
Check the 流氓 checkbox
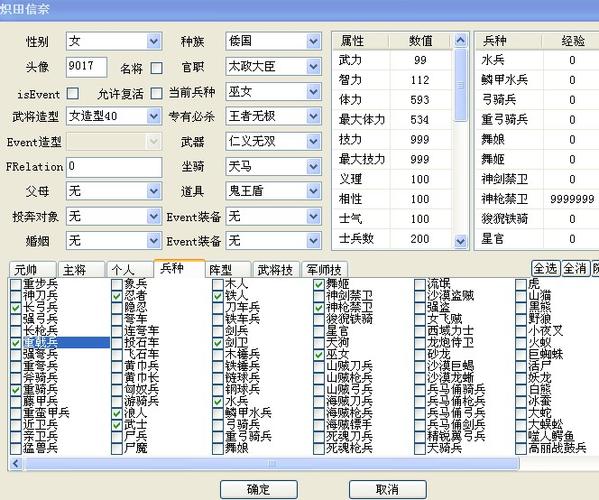(420, 285)
